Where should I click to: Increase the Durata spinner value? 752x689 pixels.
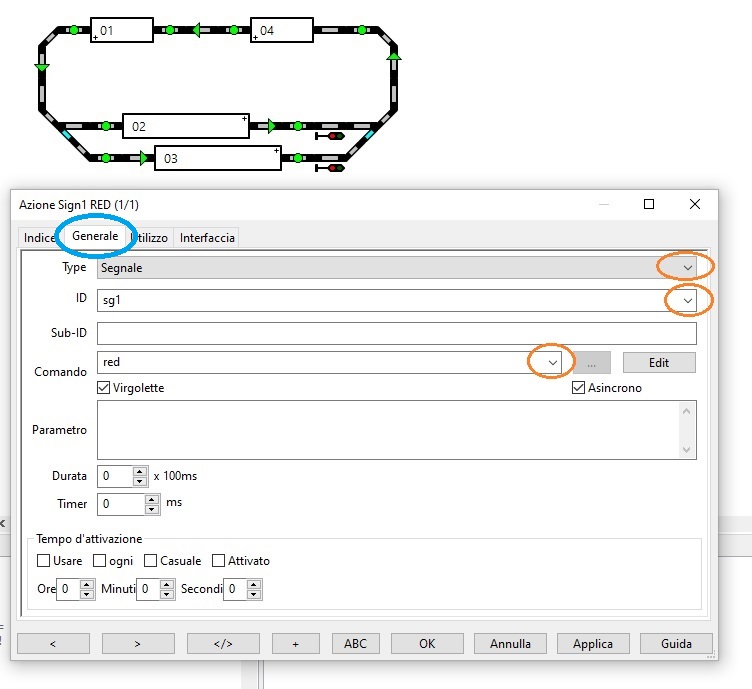140,471
